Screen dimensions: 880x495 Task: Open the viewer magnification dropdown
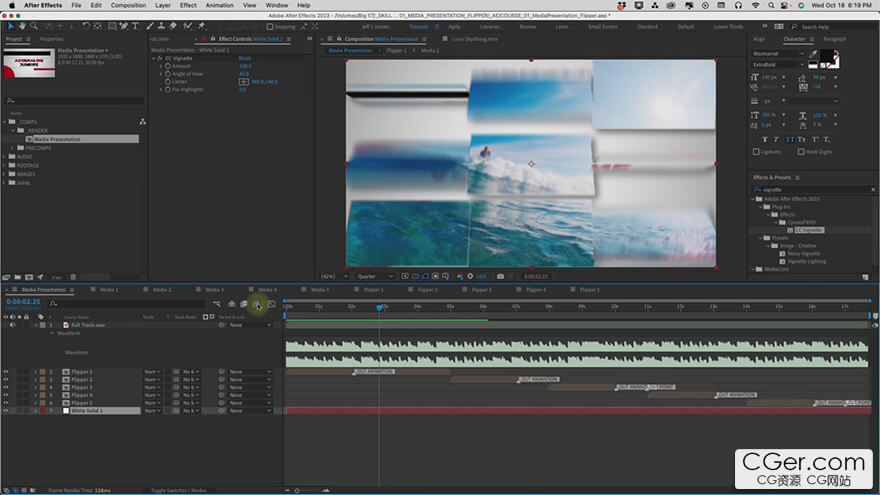[x=334, y=276]
